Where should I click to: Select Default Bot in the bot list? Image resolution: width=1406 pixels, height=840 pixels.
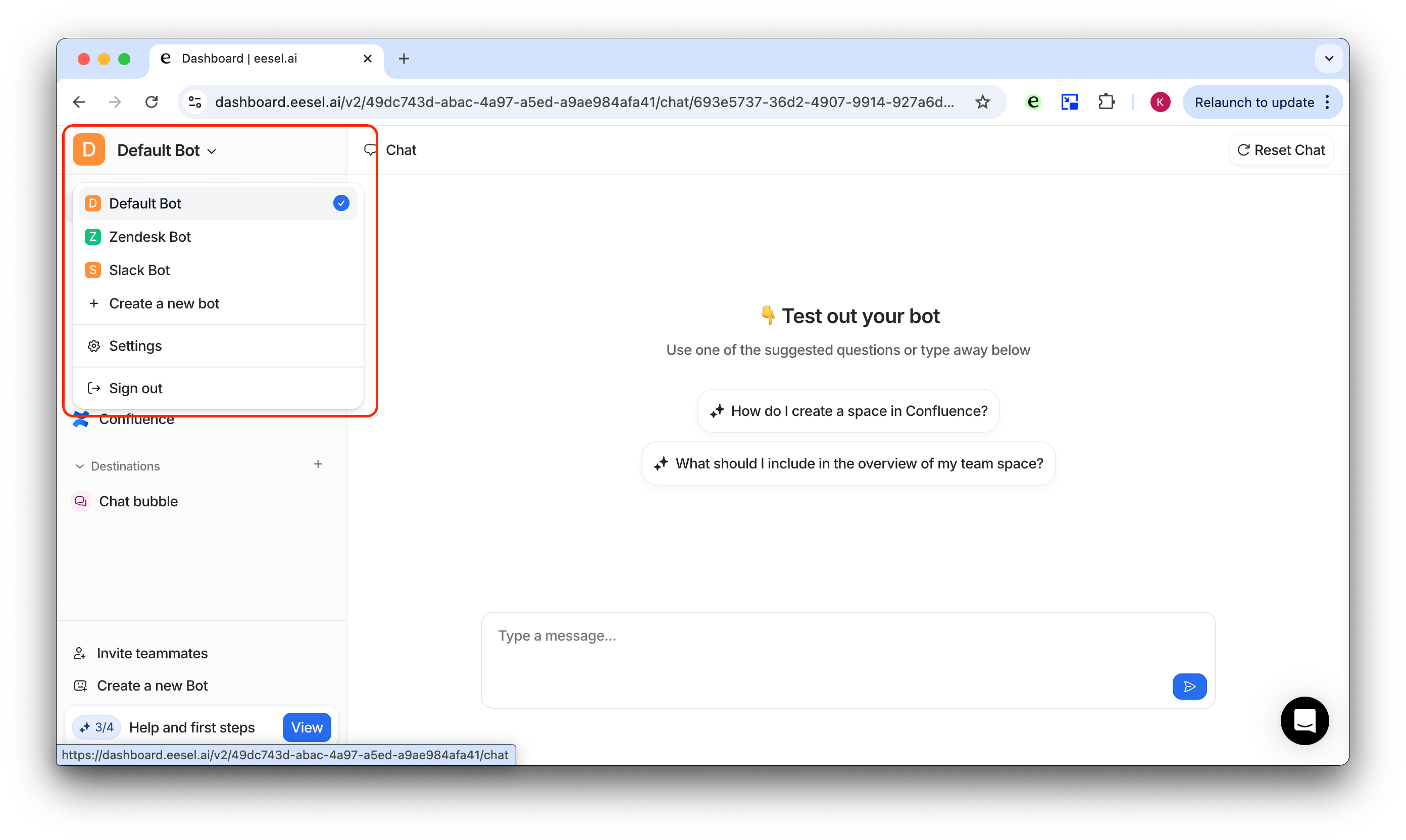click(218, 203)
